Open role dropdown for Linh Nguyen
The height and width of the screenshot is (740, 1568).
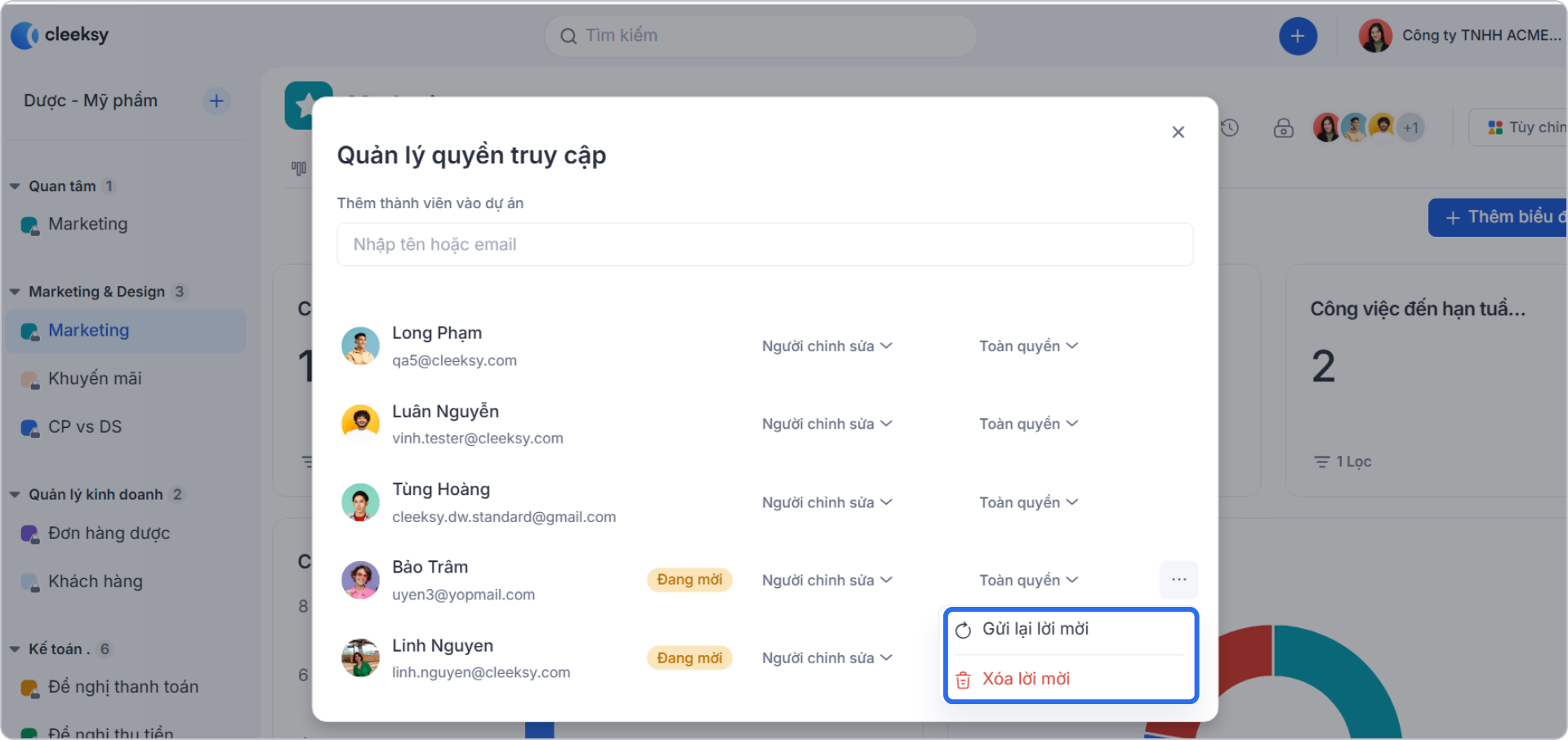coord(827,658)
